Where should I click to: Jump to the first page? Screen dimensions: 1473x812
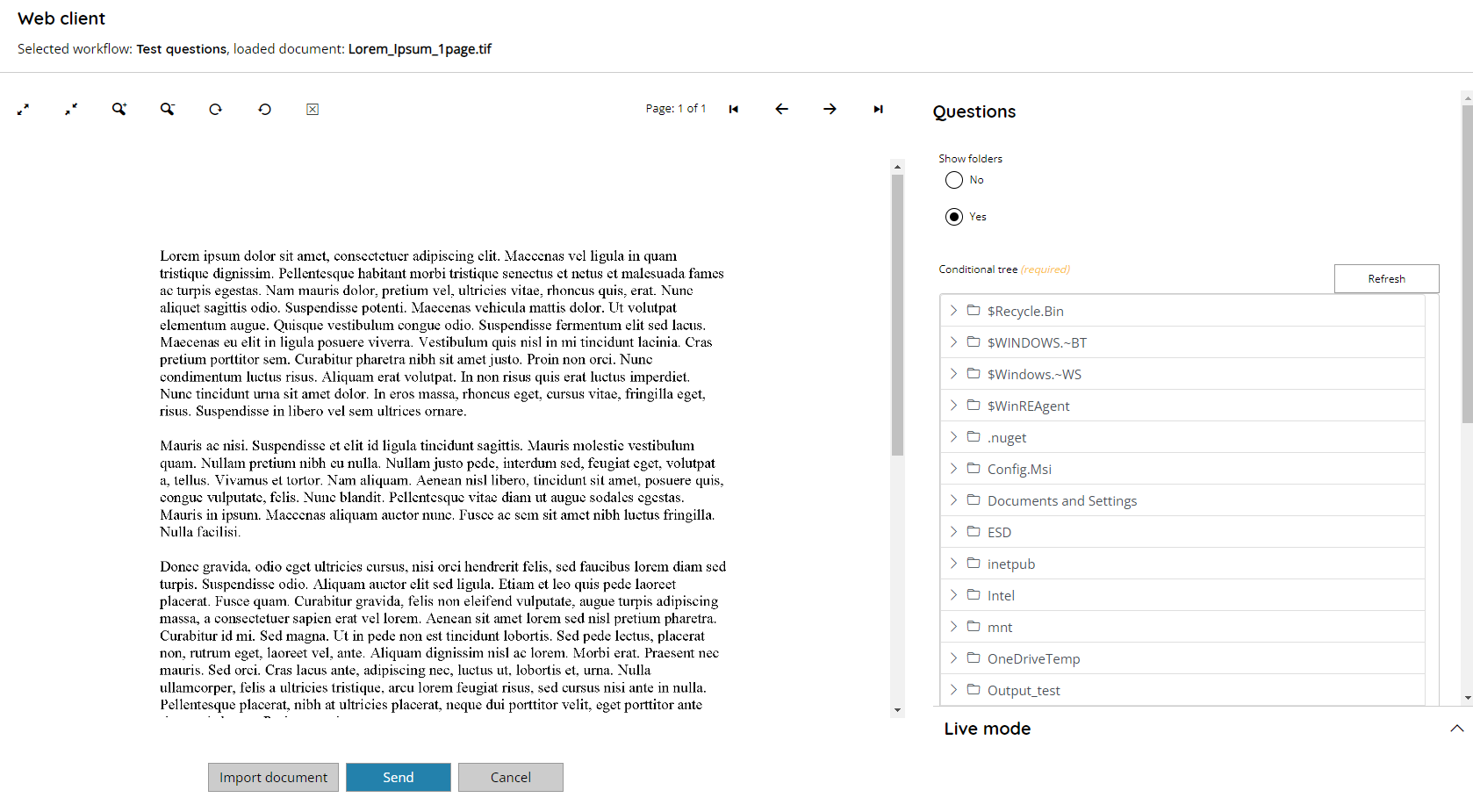pos(734,109)
